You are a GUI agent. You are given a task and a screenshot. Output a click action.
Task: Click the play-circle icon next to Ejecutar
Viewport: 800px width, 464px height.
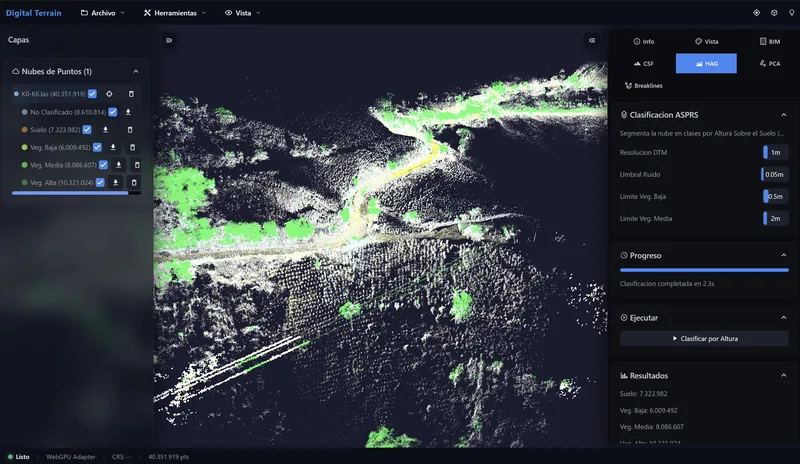click(623, 318)
